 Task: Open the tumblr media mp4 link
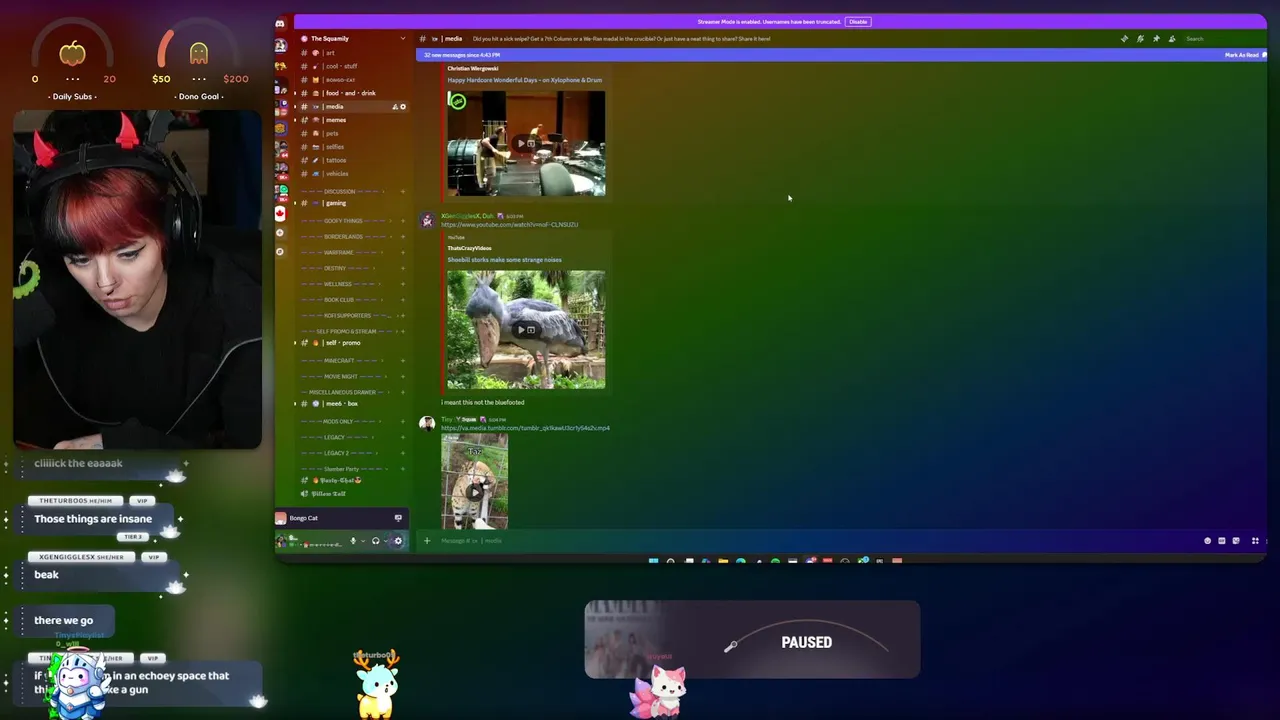pyautogui.click(x=525, y=428)
